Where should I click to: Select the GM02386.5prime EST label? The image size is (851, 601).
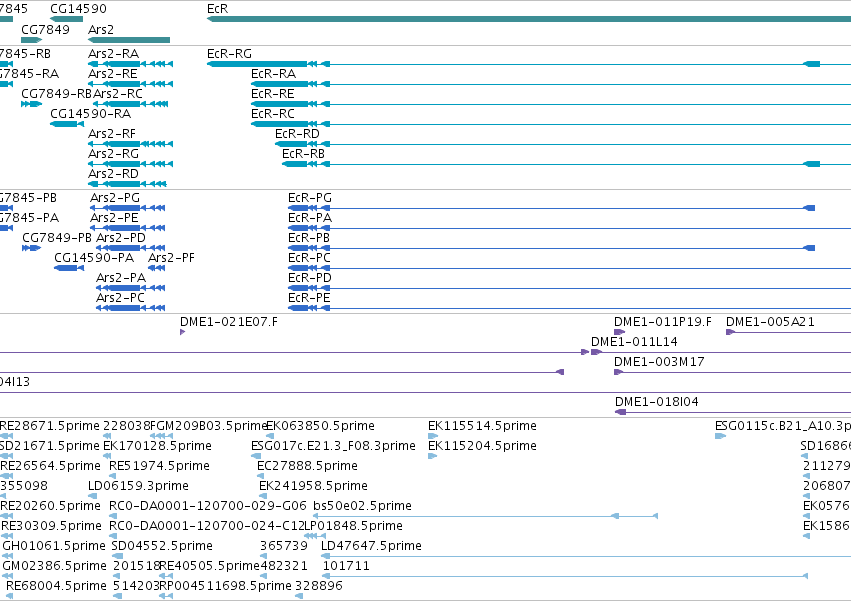(55, 567)
